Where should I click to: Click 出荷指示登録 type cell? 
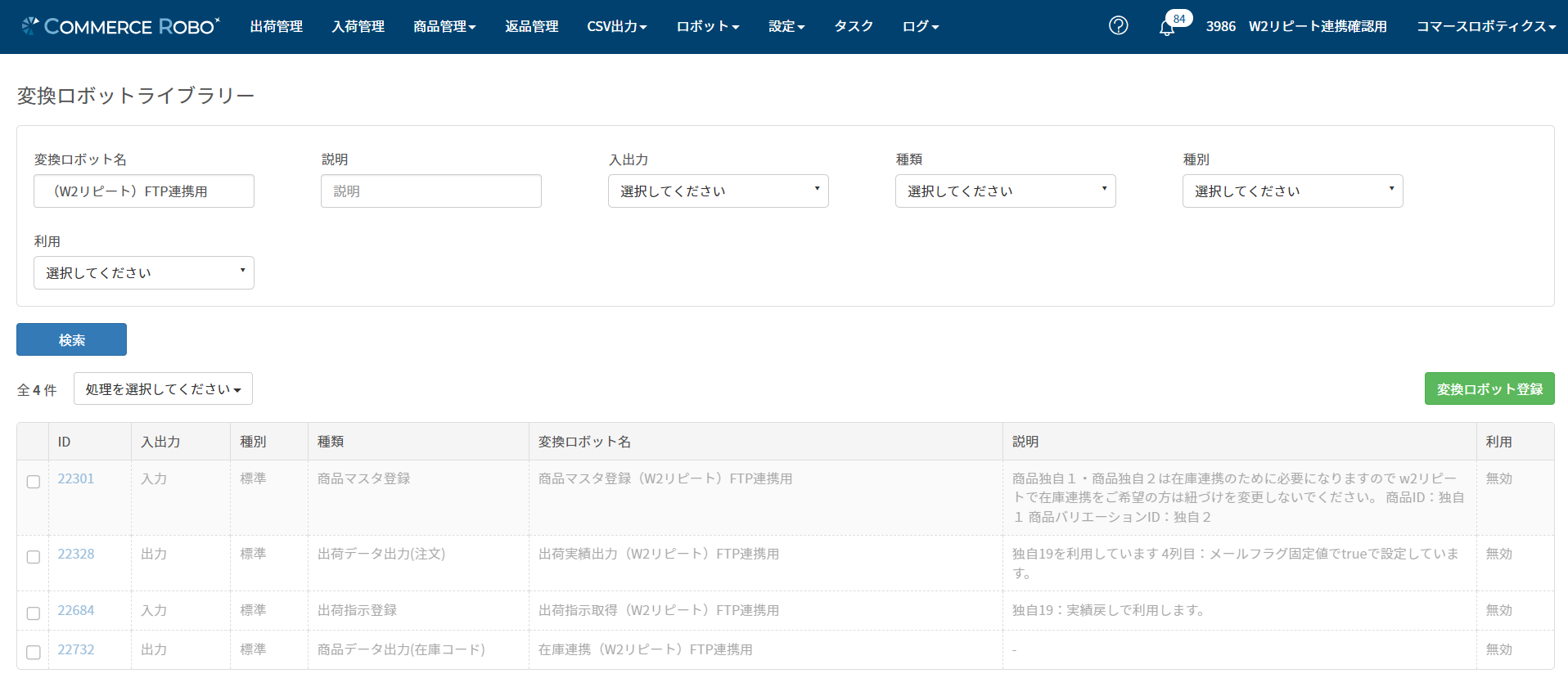pyautogui.click(x=357, y=610)
